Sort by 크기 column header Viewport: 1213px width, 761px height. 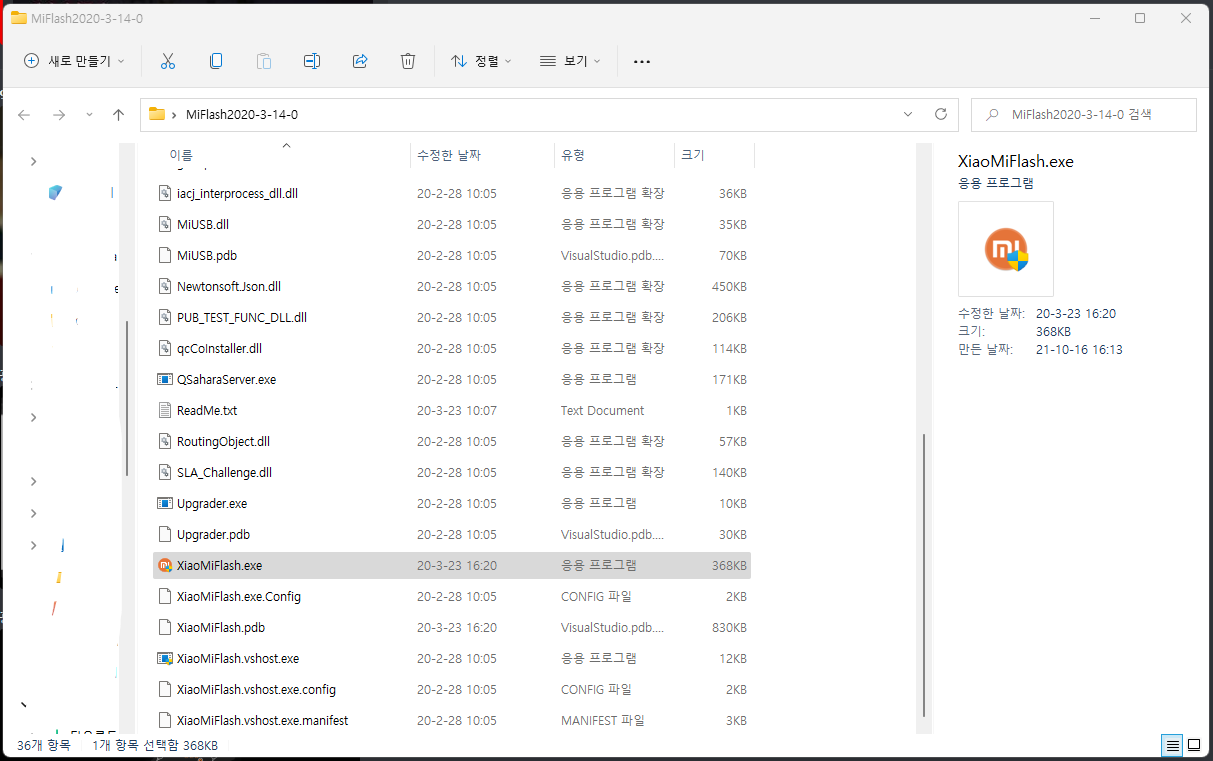point(714,155)
